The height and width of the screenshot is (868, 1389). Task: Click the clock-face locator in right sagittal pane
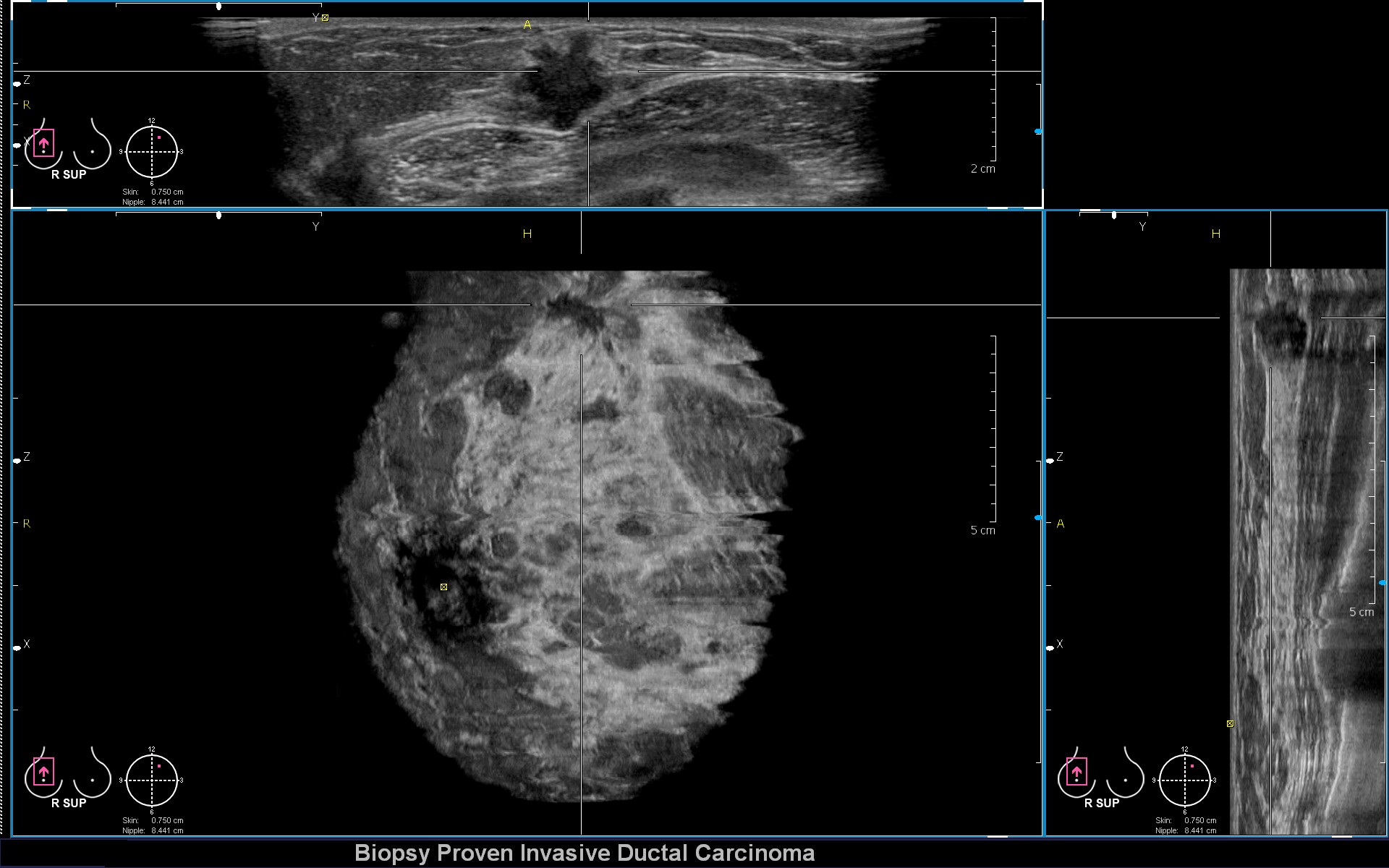coord(1185,780)
